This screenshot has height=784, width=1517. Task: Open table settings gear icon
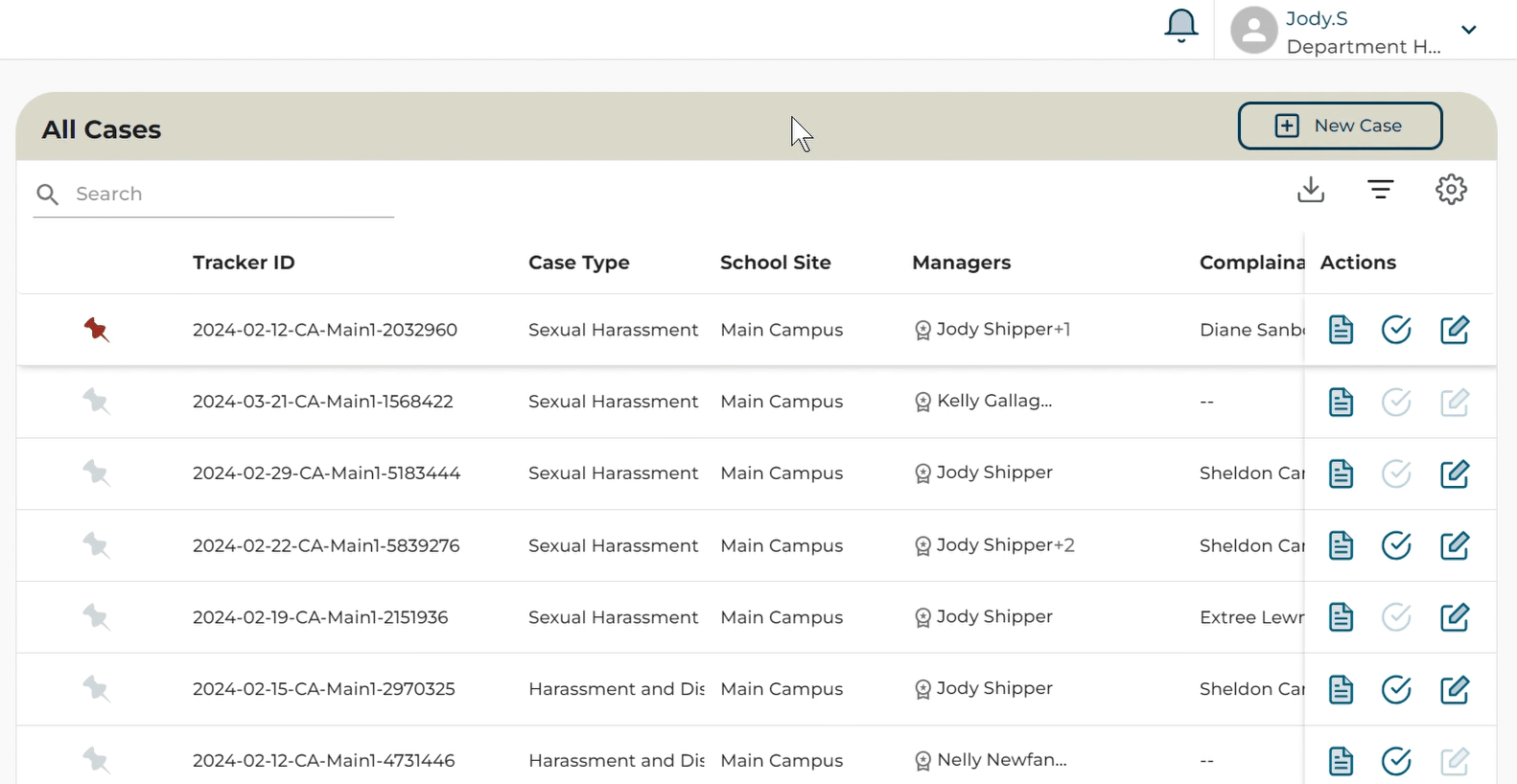coord(1450,190)
